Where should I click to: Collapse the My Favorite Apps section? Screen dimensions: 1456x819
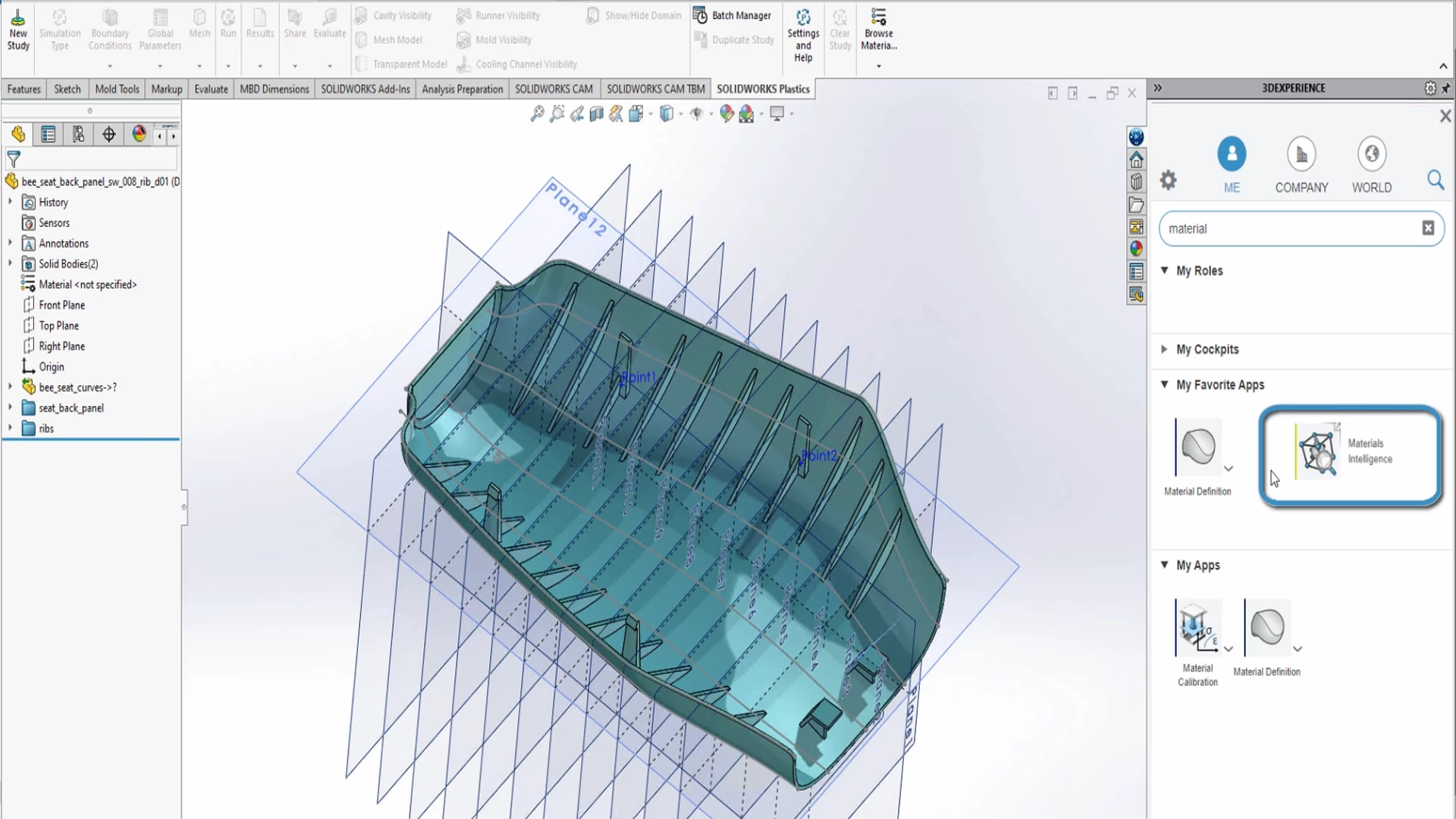pyautogui.click(x=1165, y=384)
